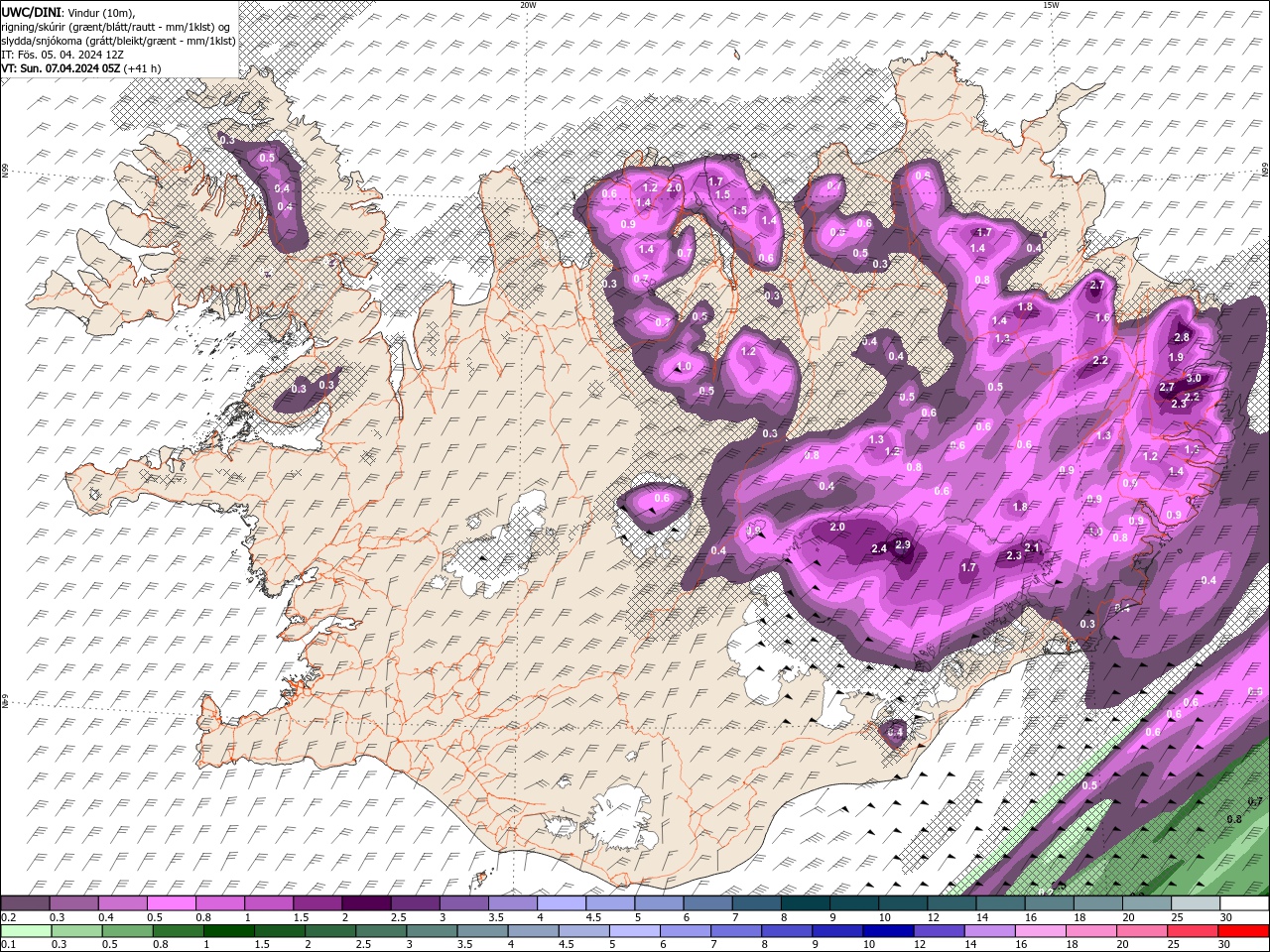Pick the upper scale swatch starting at 0.3

click(x=74, y=903)
